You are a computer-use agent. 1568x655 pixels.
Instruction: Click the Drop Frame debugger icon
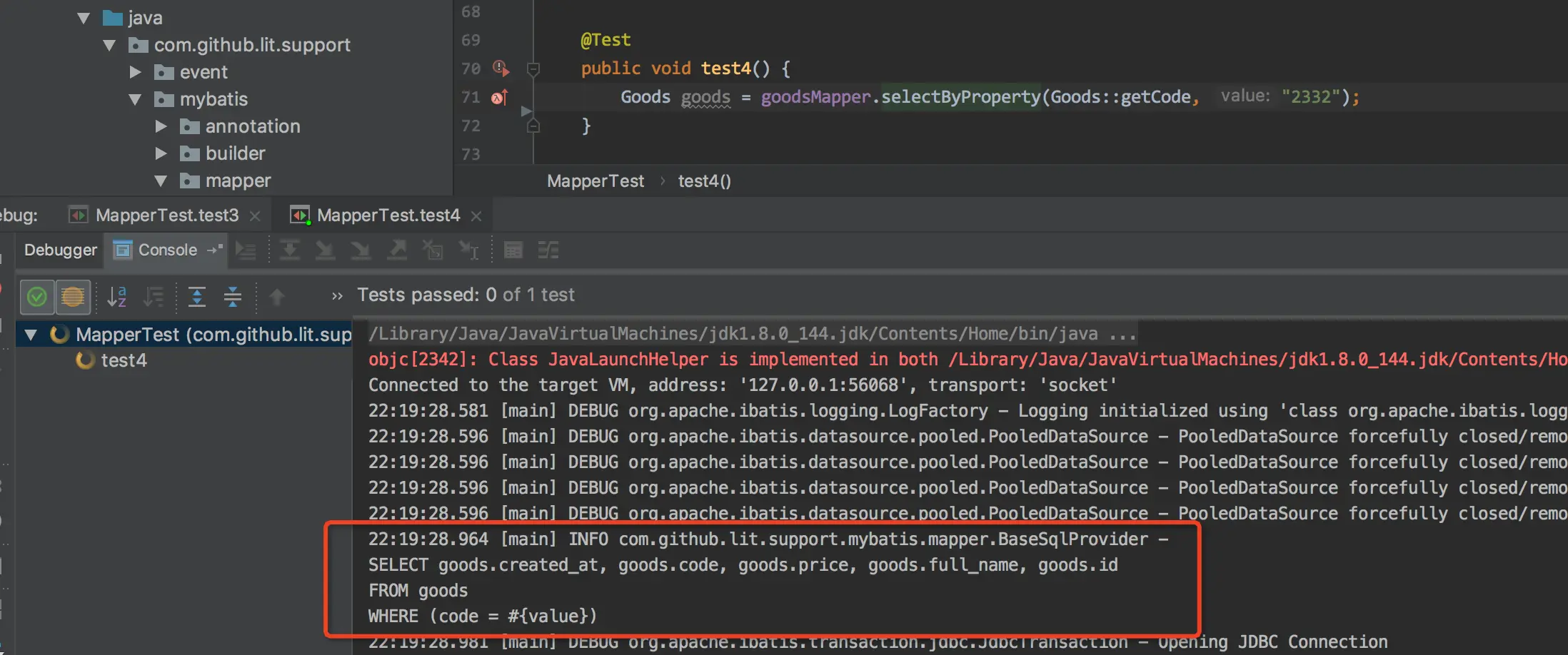433,250
